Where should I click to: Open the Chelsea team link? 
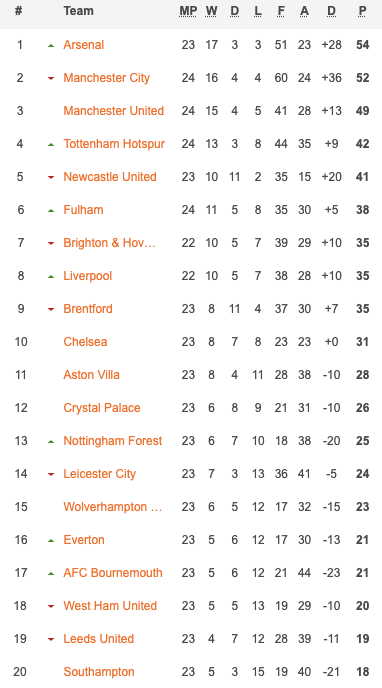pyautogui.click(x=85, y=341)
